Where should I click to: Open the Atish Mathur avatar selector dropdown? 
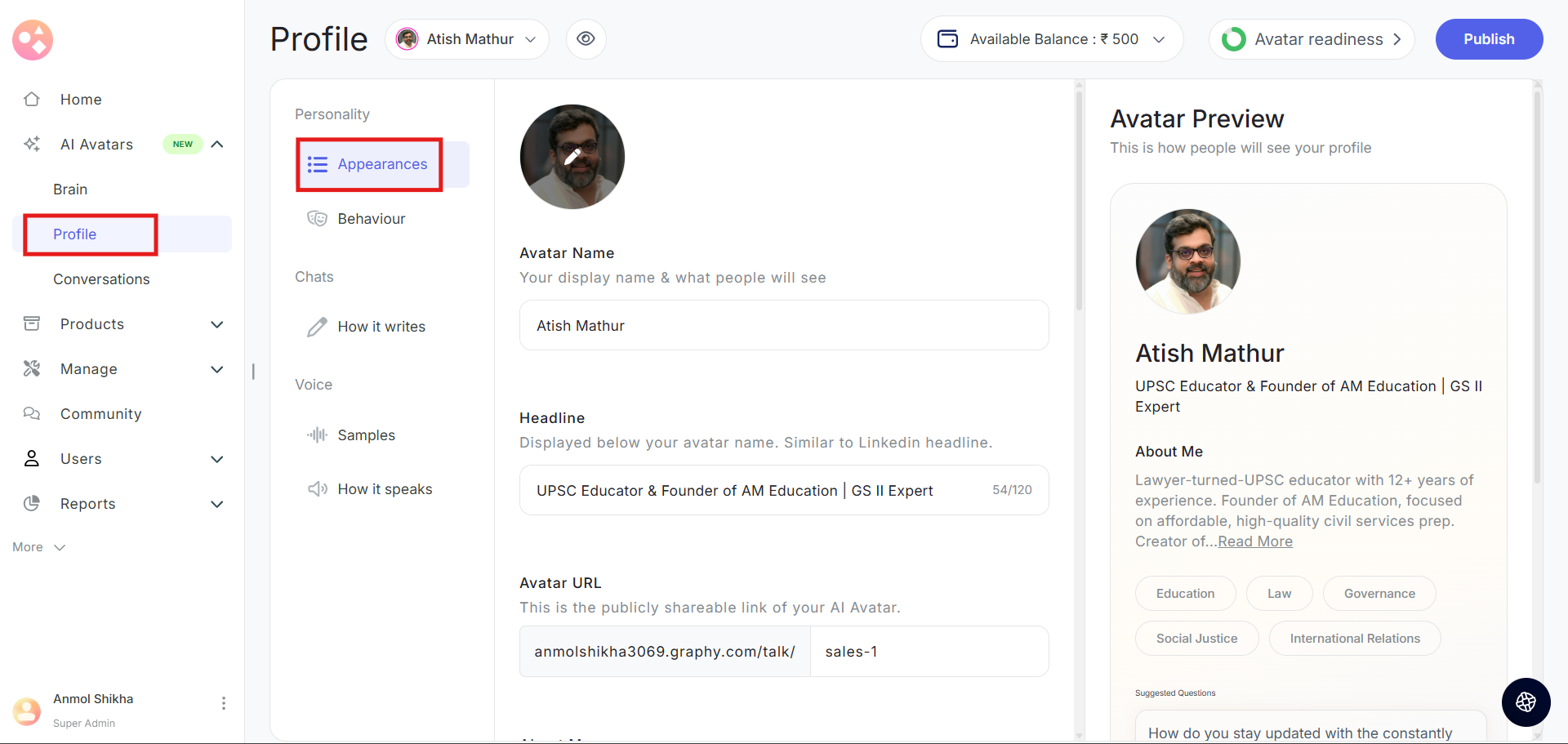pos(466,39)
